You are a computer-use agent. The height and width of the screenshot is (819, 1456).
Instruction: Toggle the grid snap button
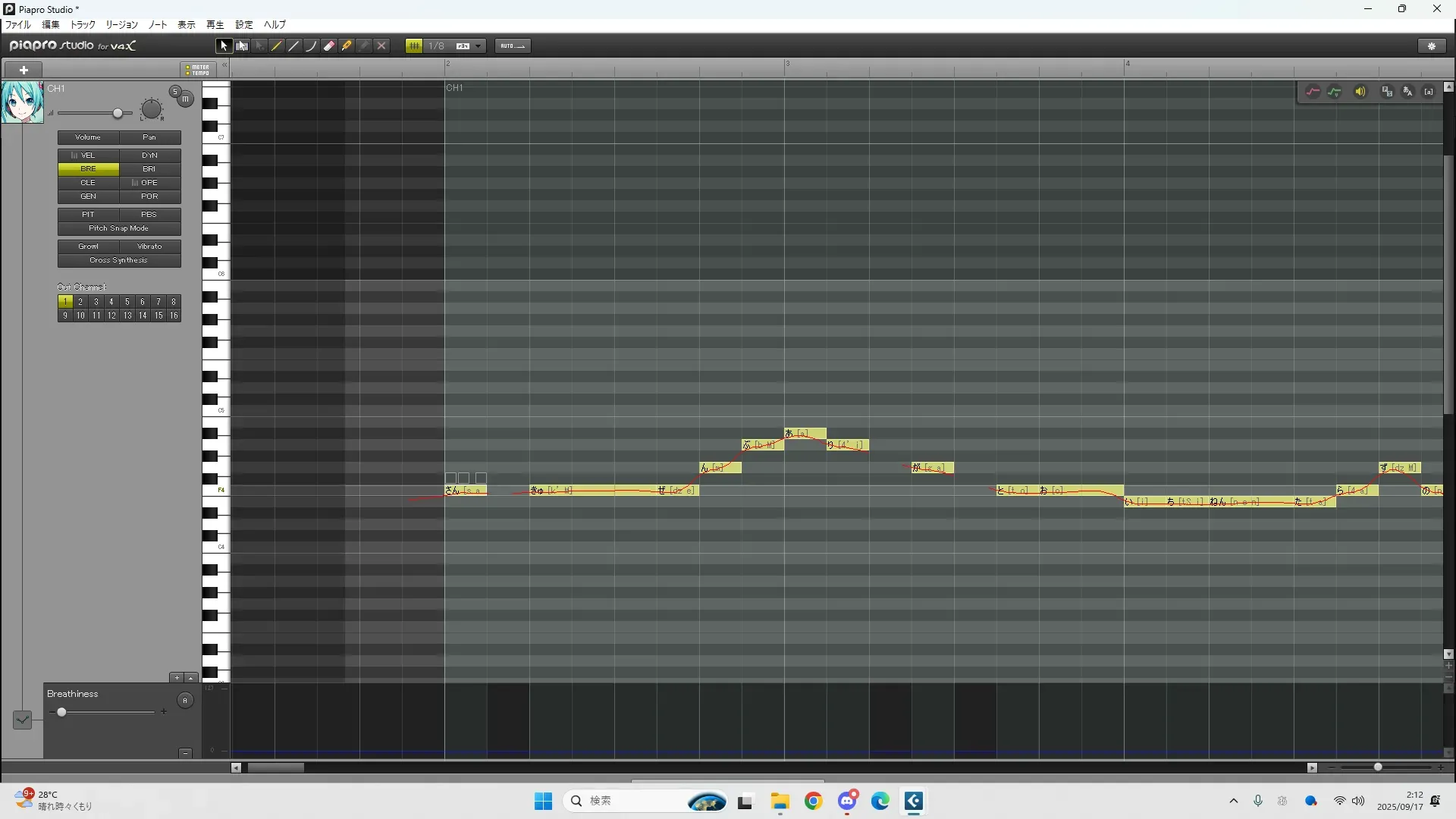click(414, 46)
